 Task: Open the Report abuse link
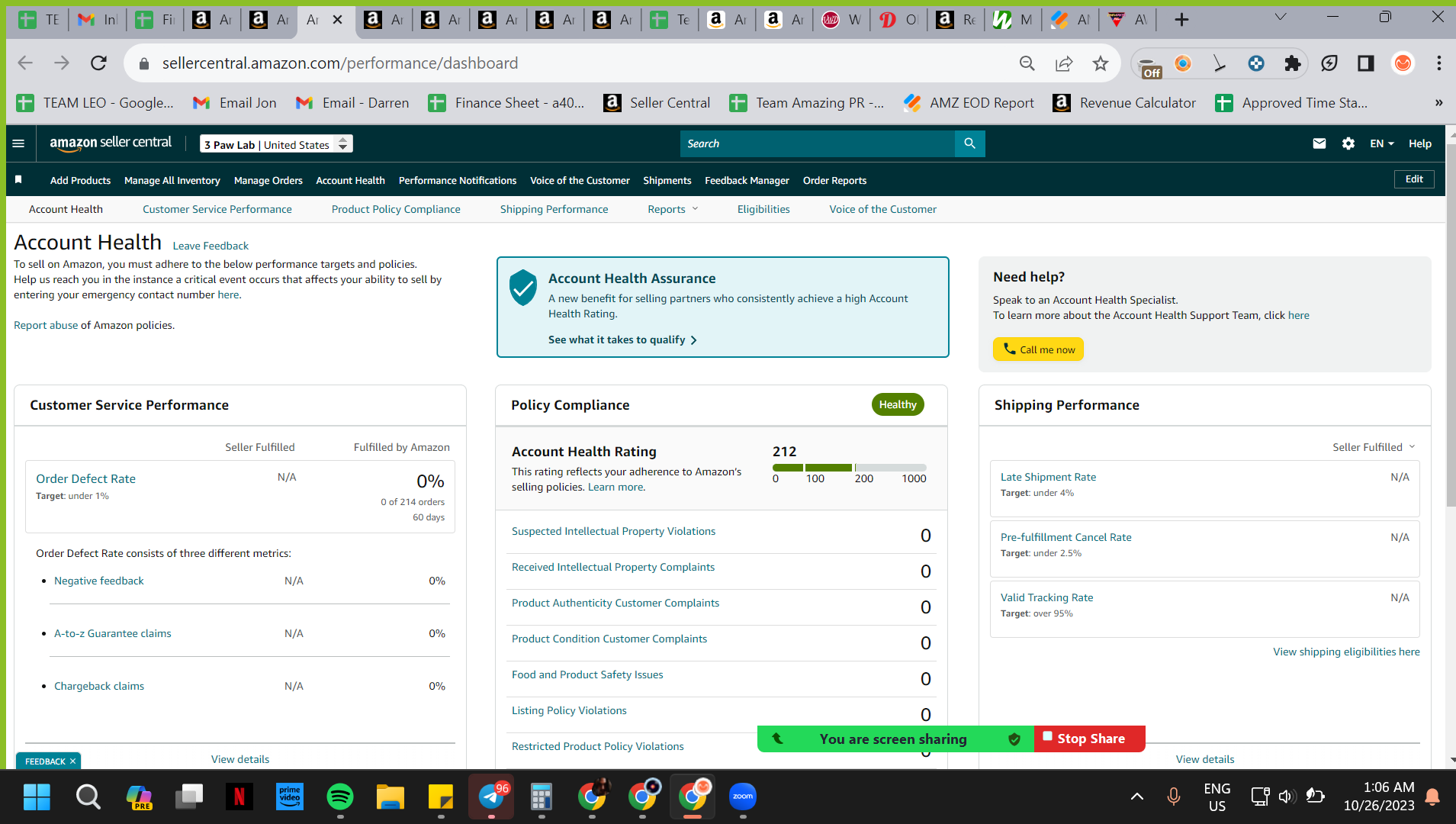(46, 325)
